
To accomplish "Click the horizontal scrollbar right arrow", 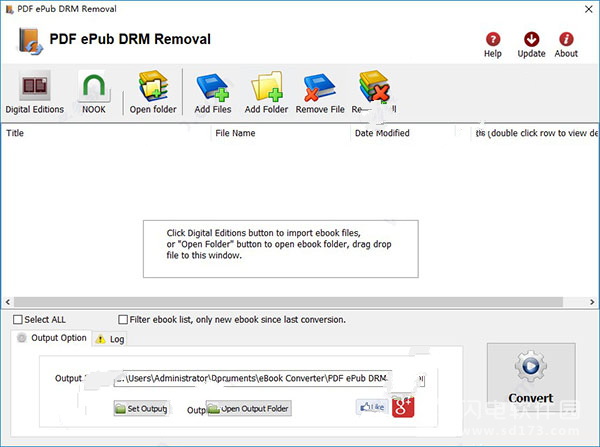I will coord(592,302).
